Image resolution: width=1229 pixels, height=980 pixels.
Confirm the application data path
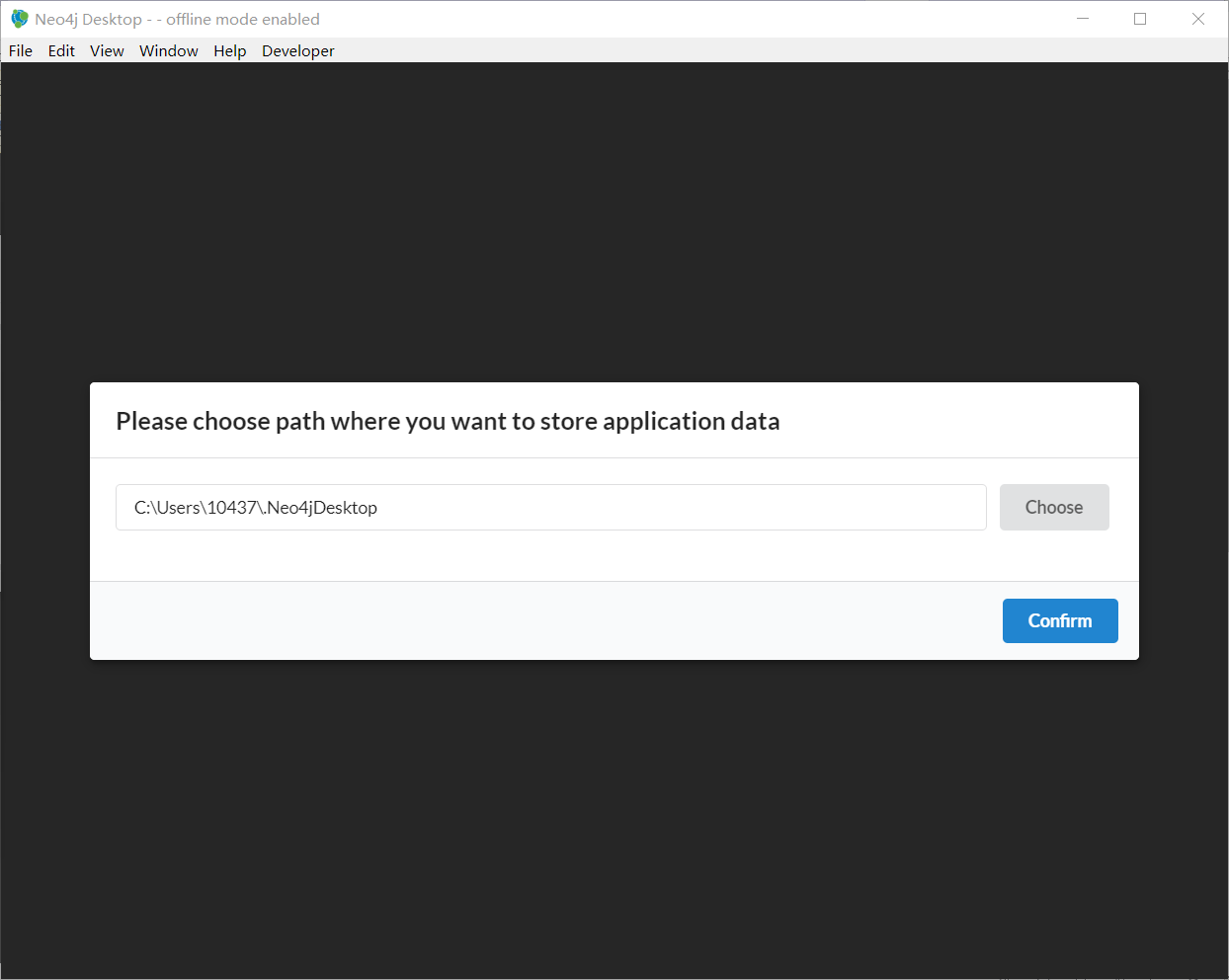pyautogui.click(x=1060, y=620)
